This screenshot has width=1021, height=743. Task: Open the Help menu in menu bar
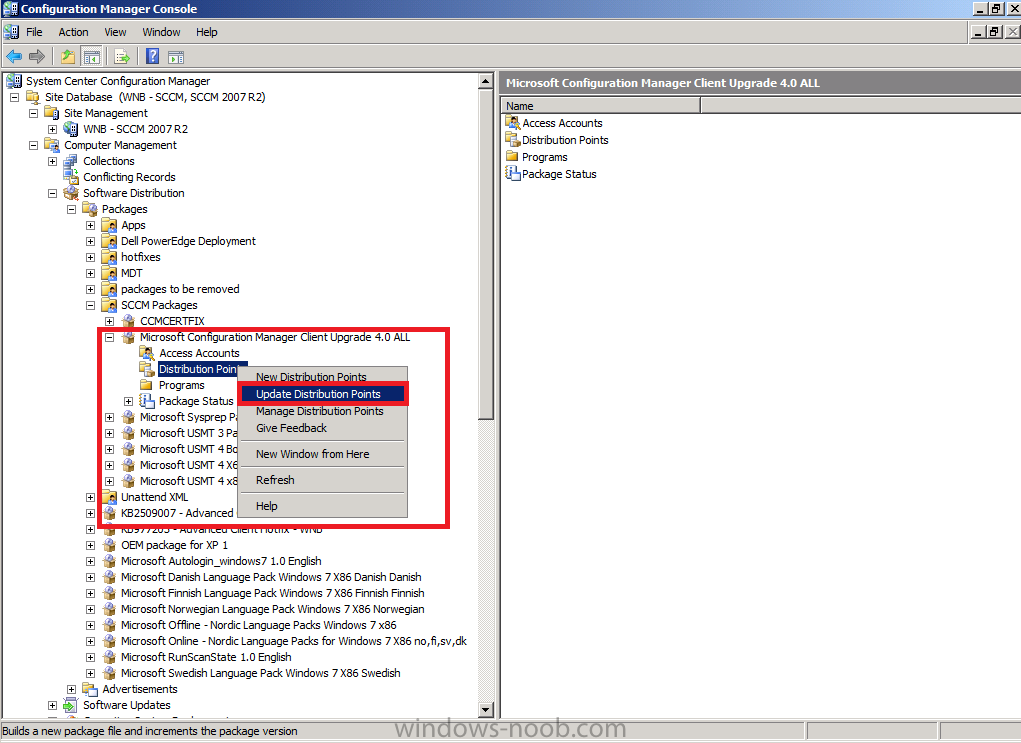[206, 32]
